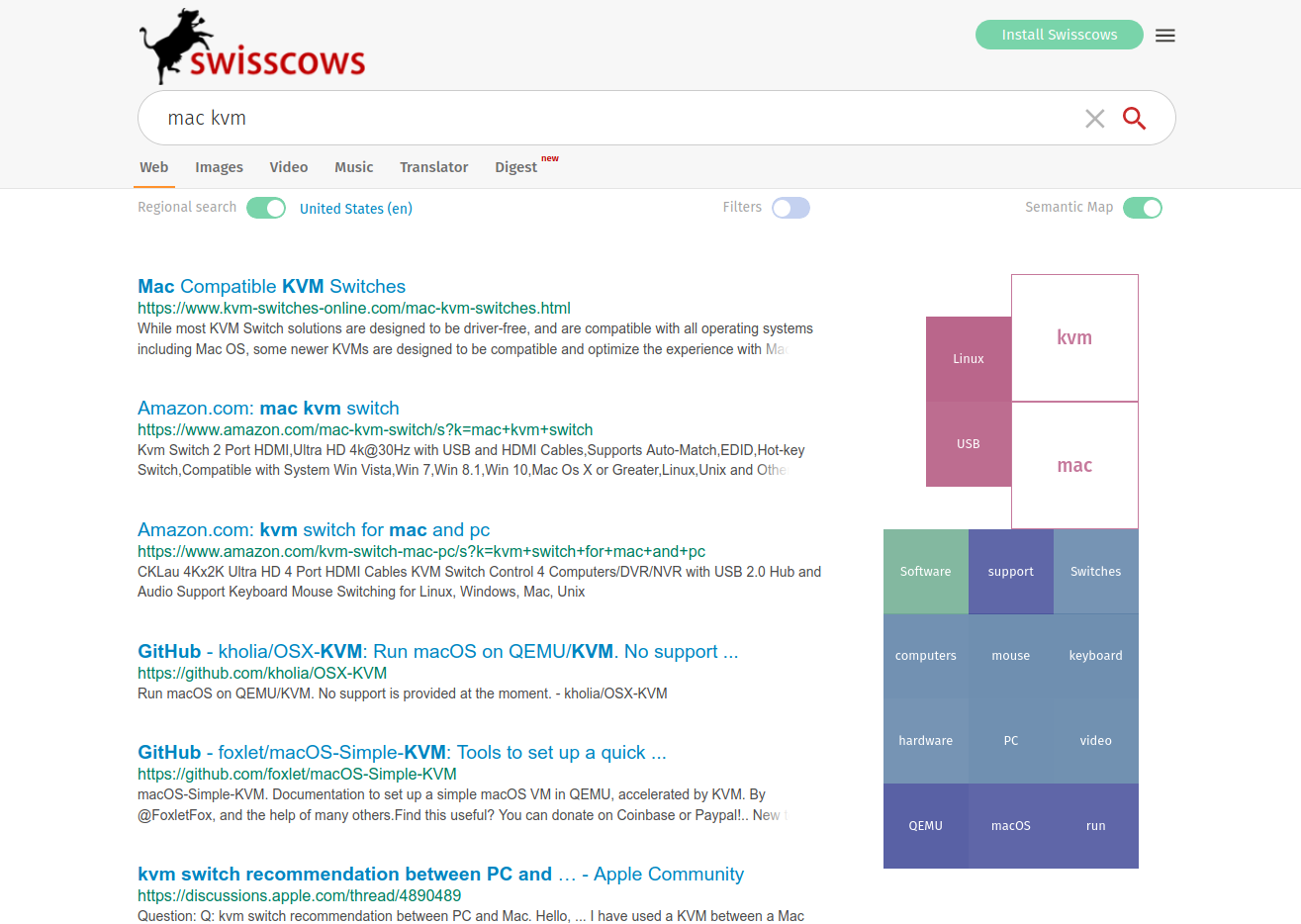Click the github.com/kholia/OSX-KVM URL
The image size is (1301, 924).
click(x=262, y=674)
